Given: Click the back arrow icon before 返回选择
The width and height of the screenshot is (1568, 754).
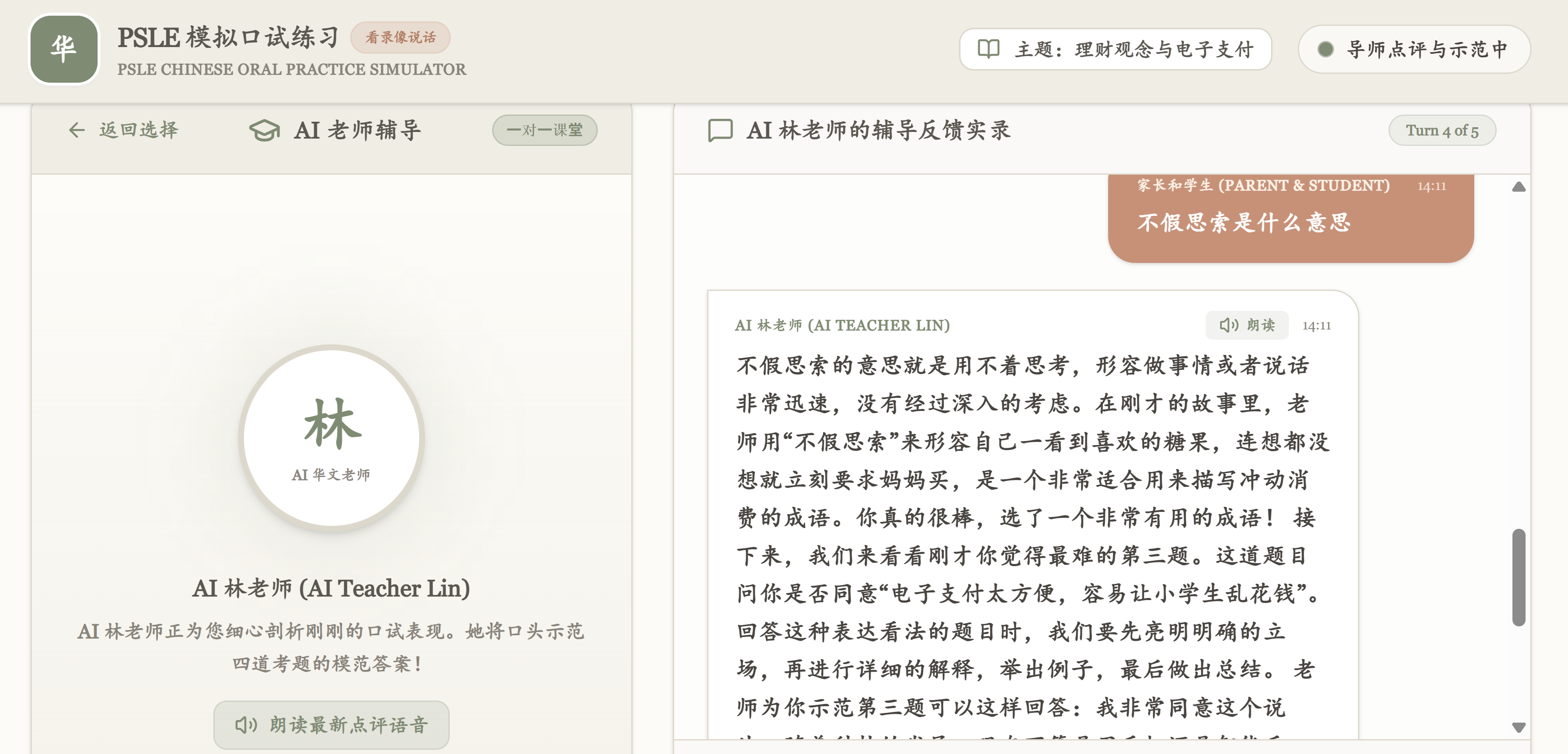Looking at the screenshot, I should 77,130.
